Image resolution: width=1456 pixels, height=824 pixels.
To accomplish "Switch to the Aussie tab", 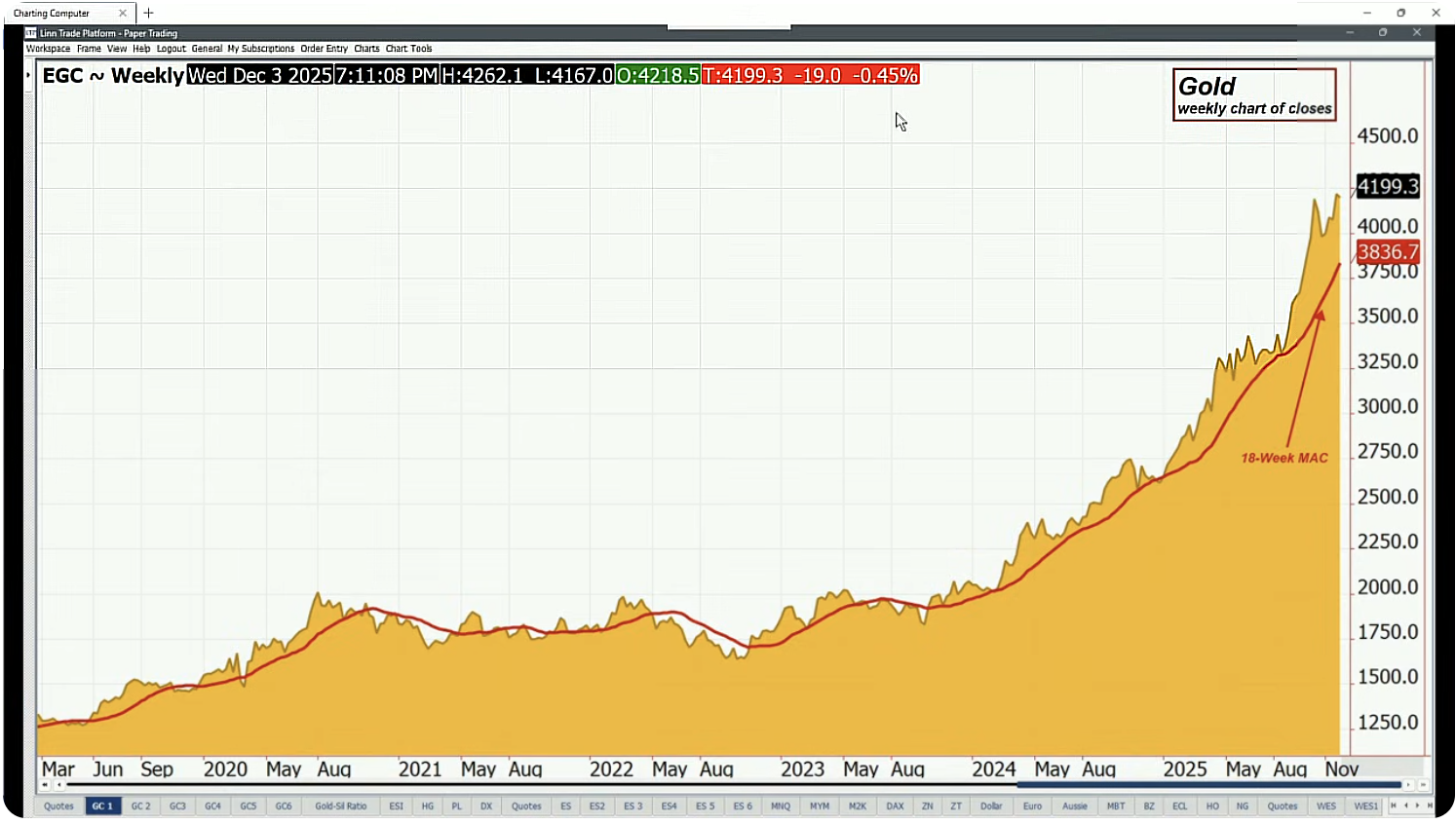I will click(1074, 806).
